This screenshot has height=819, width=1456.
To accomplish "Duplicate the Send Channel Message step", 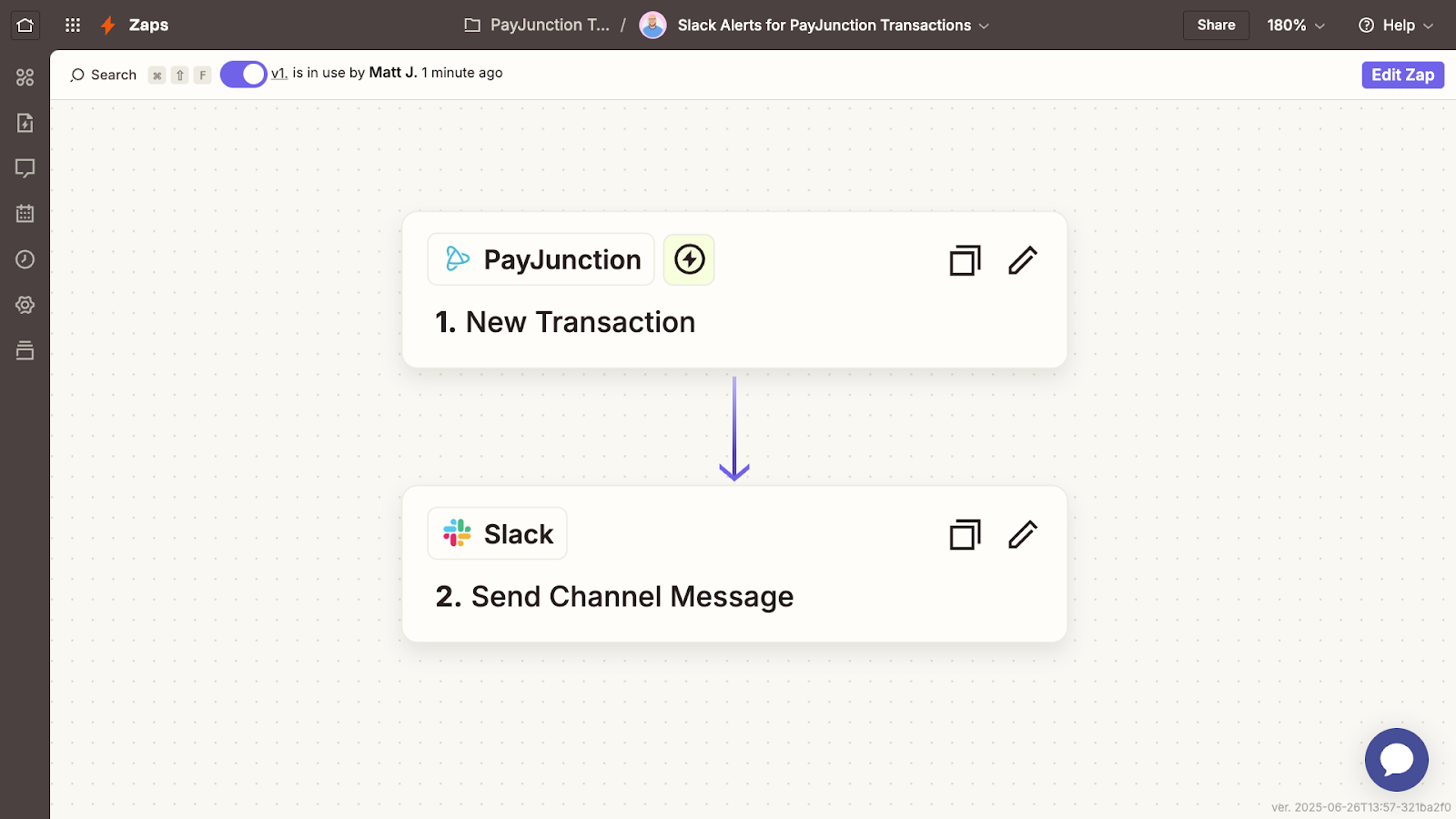I will click(x=965, y=534).
